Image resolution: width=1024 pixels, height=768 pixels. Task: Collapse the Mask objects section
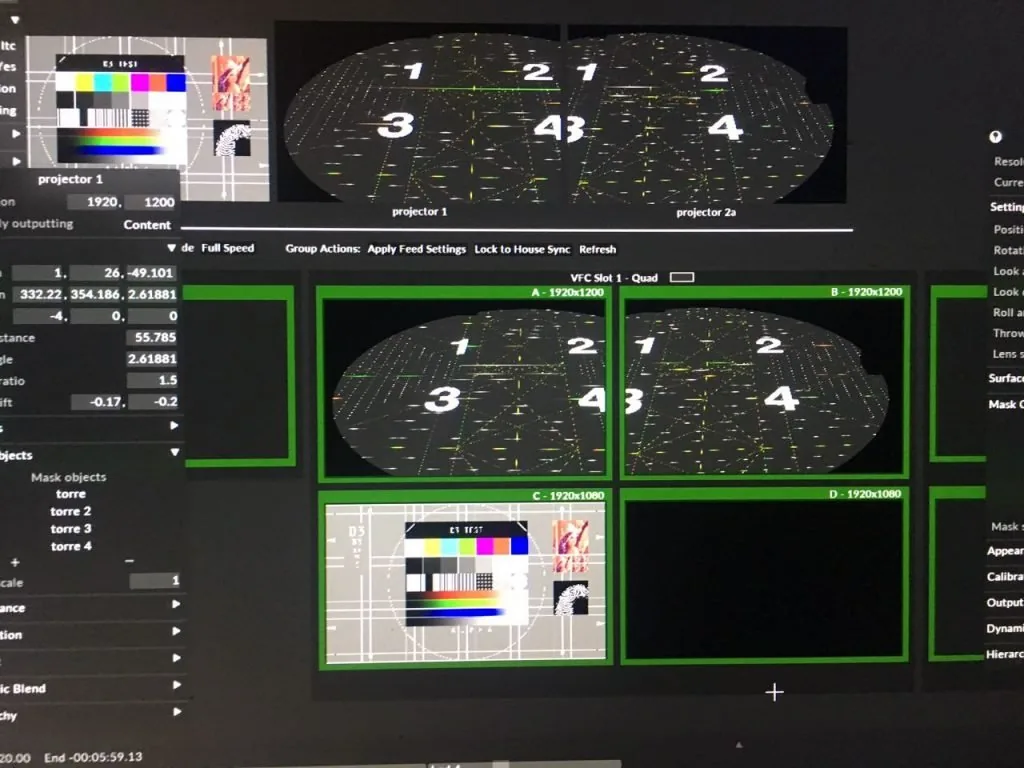click(175, 452)
